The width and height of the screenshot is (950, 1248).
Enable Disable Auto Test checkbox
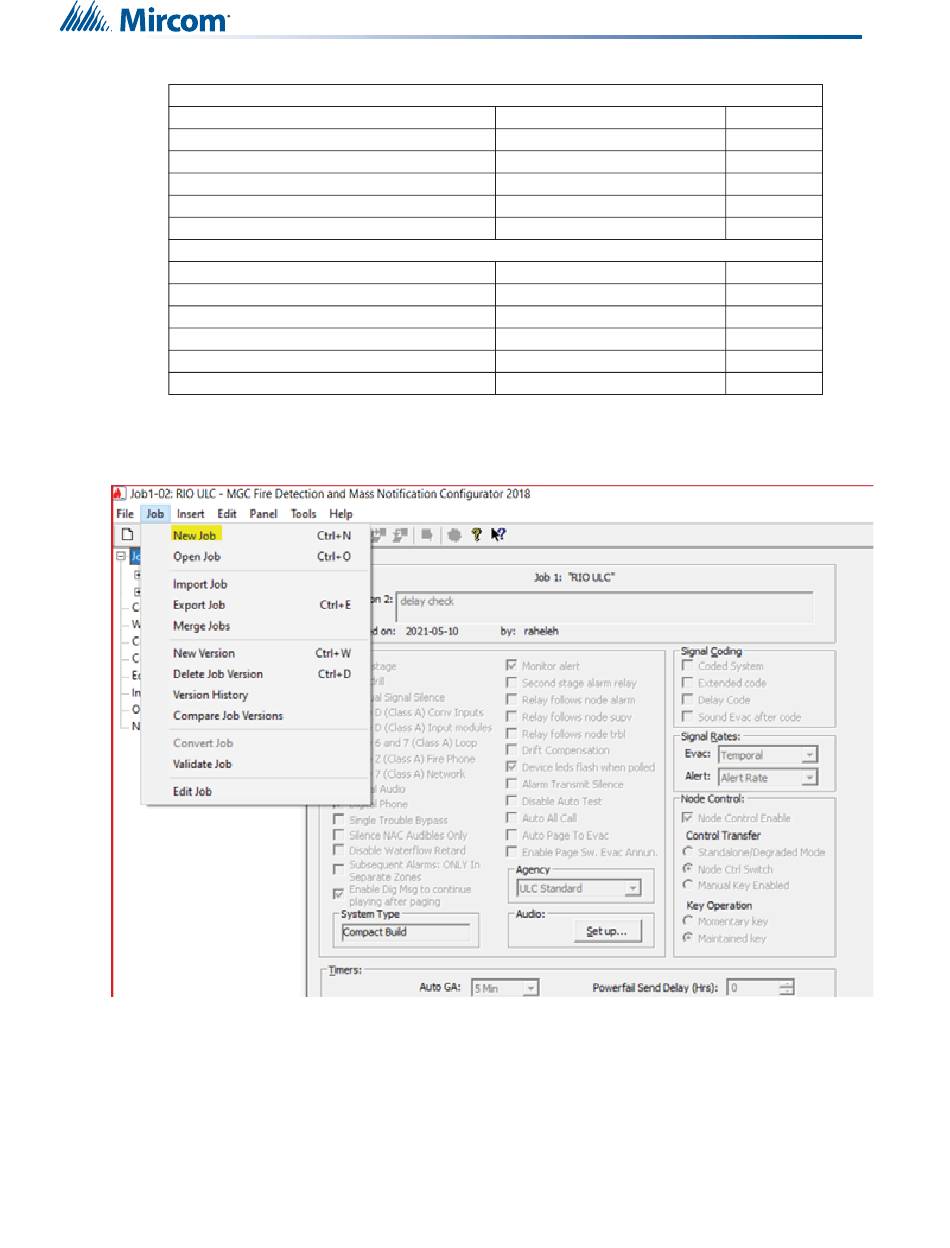[x=512, y=802]
